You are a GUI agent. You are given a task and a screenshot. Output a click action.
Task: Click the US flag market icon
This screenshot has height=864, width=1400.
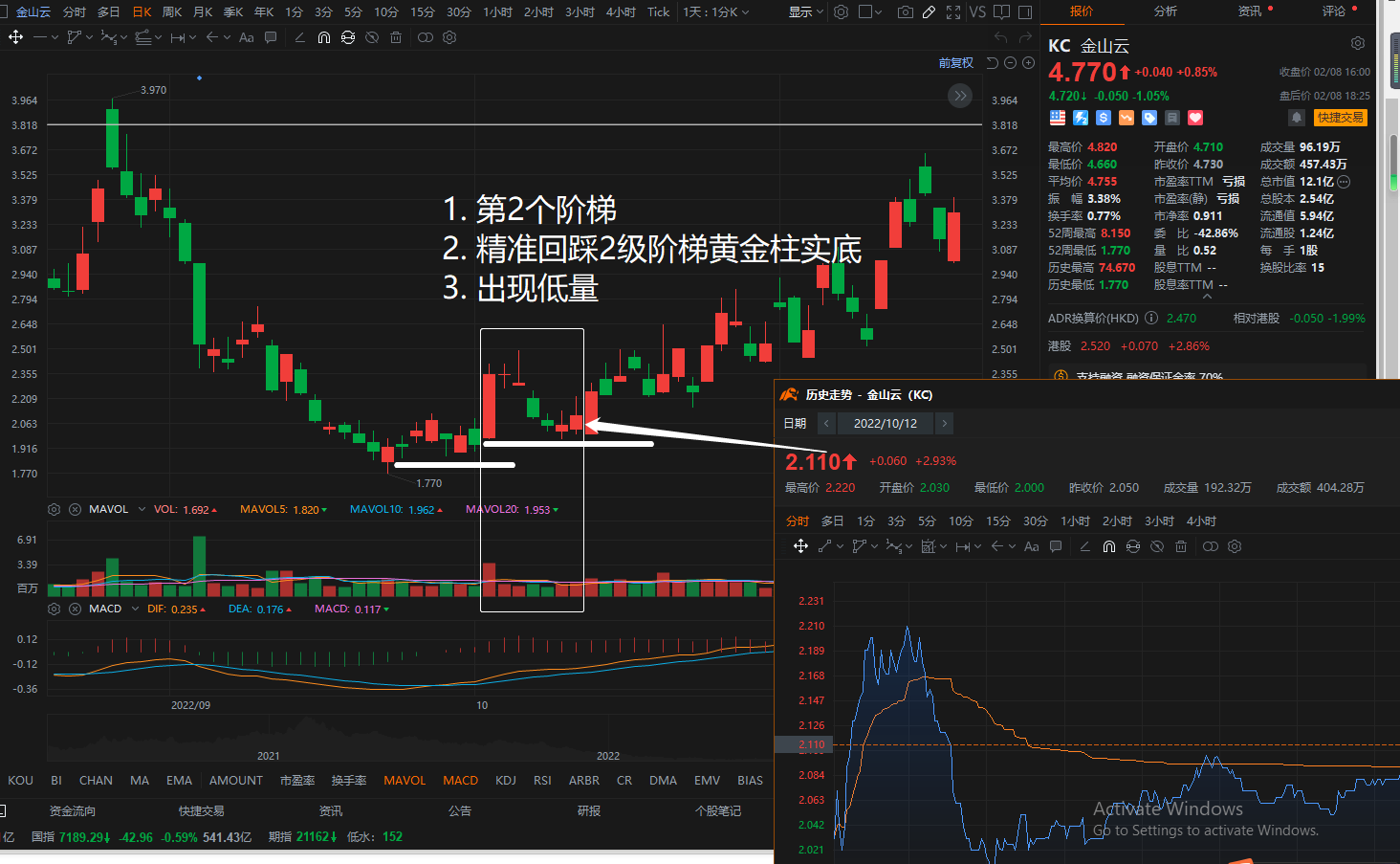(1058, 118)
